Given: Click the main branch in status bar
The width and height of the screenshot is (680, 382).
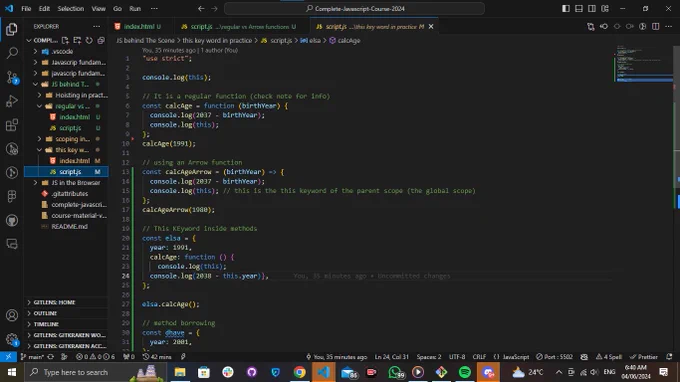Looking at the screenshot, I should 33,357.
